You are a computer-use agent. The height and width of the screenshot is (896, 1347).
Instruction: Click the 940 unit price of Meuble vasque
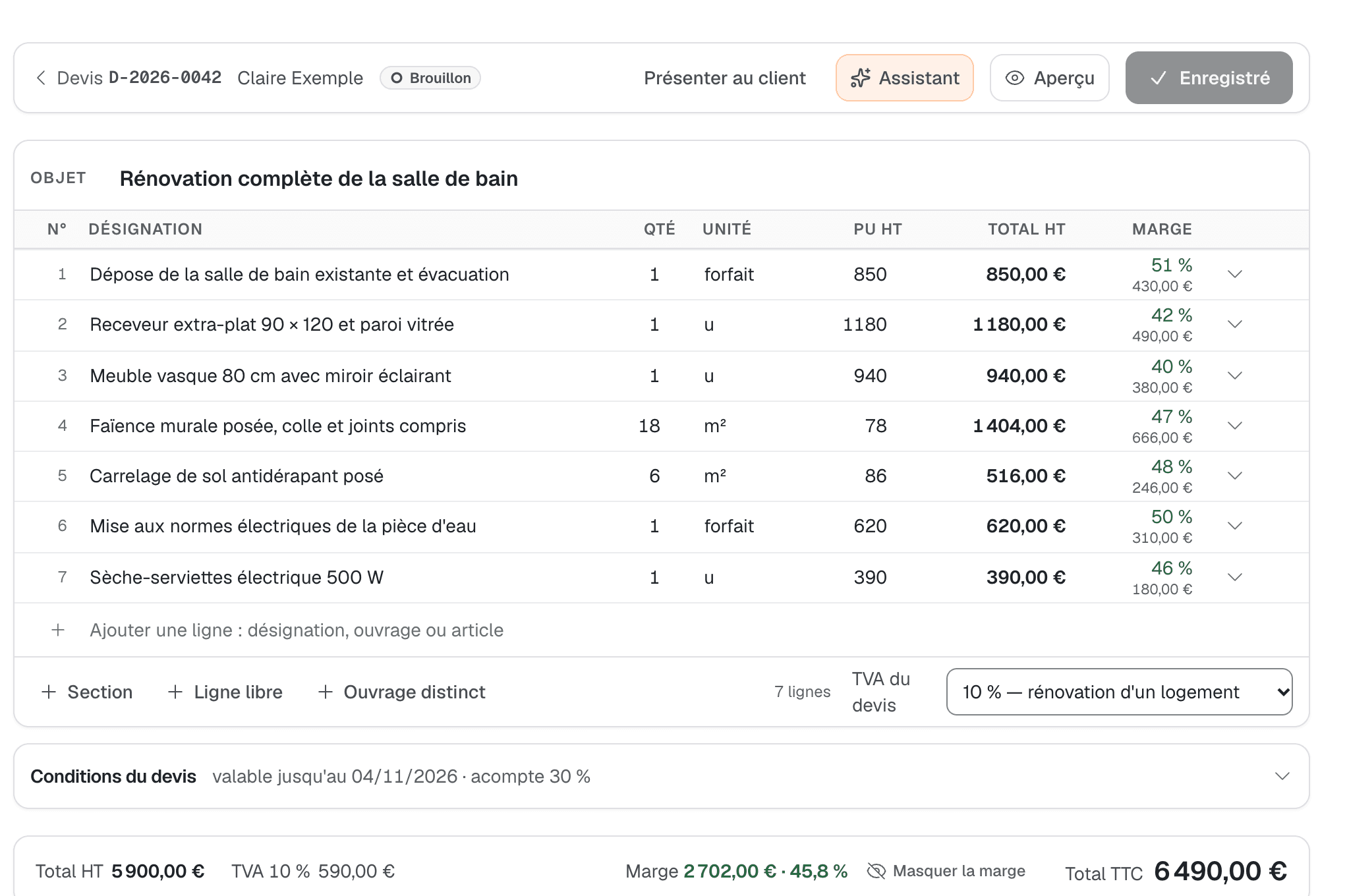[870, 376]
